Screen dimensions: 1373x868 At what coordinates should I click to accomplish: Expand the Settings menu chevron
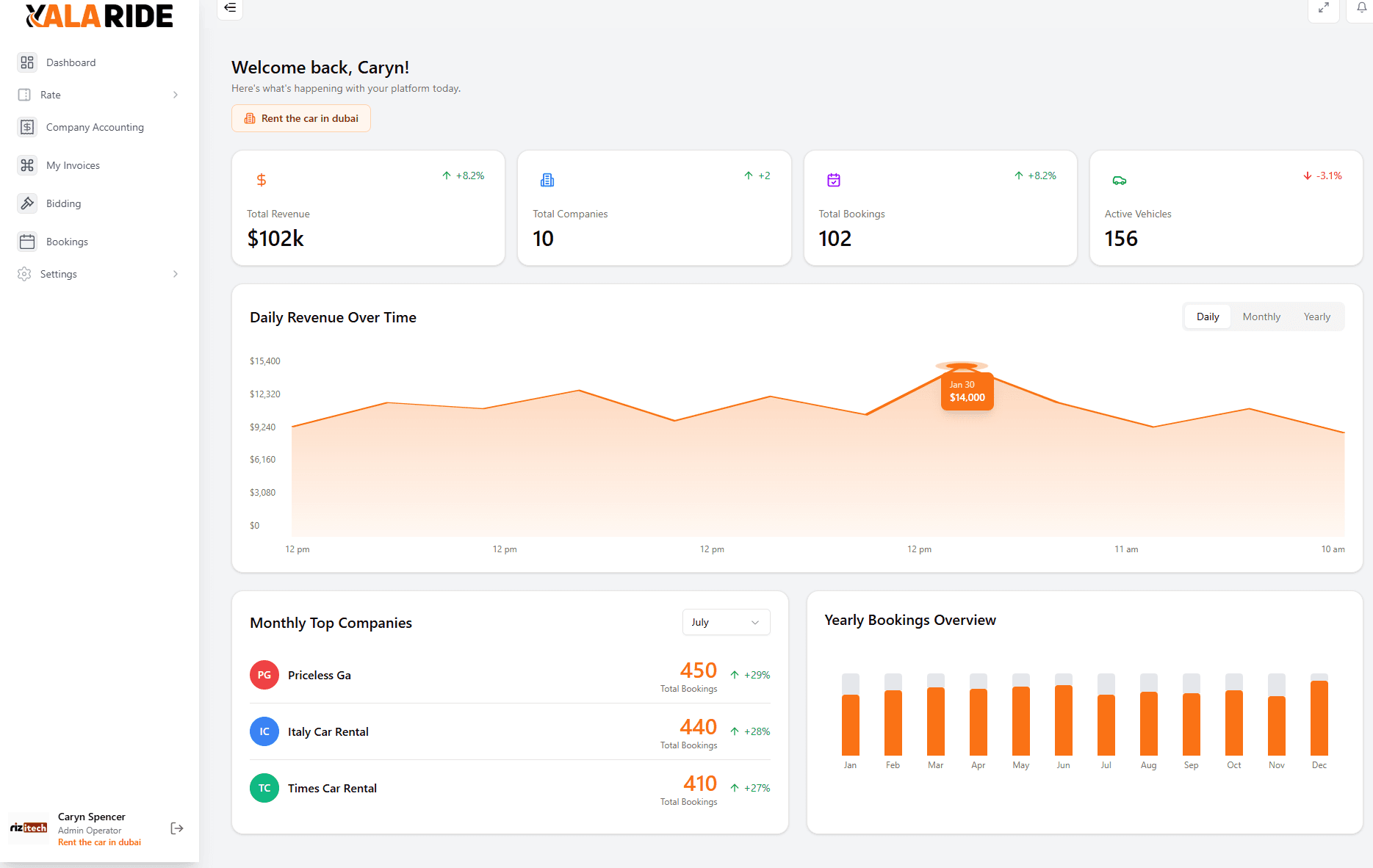(175, 273)
